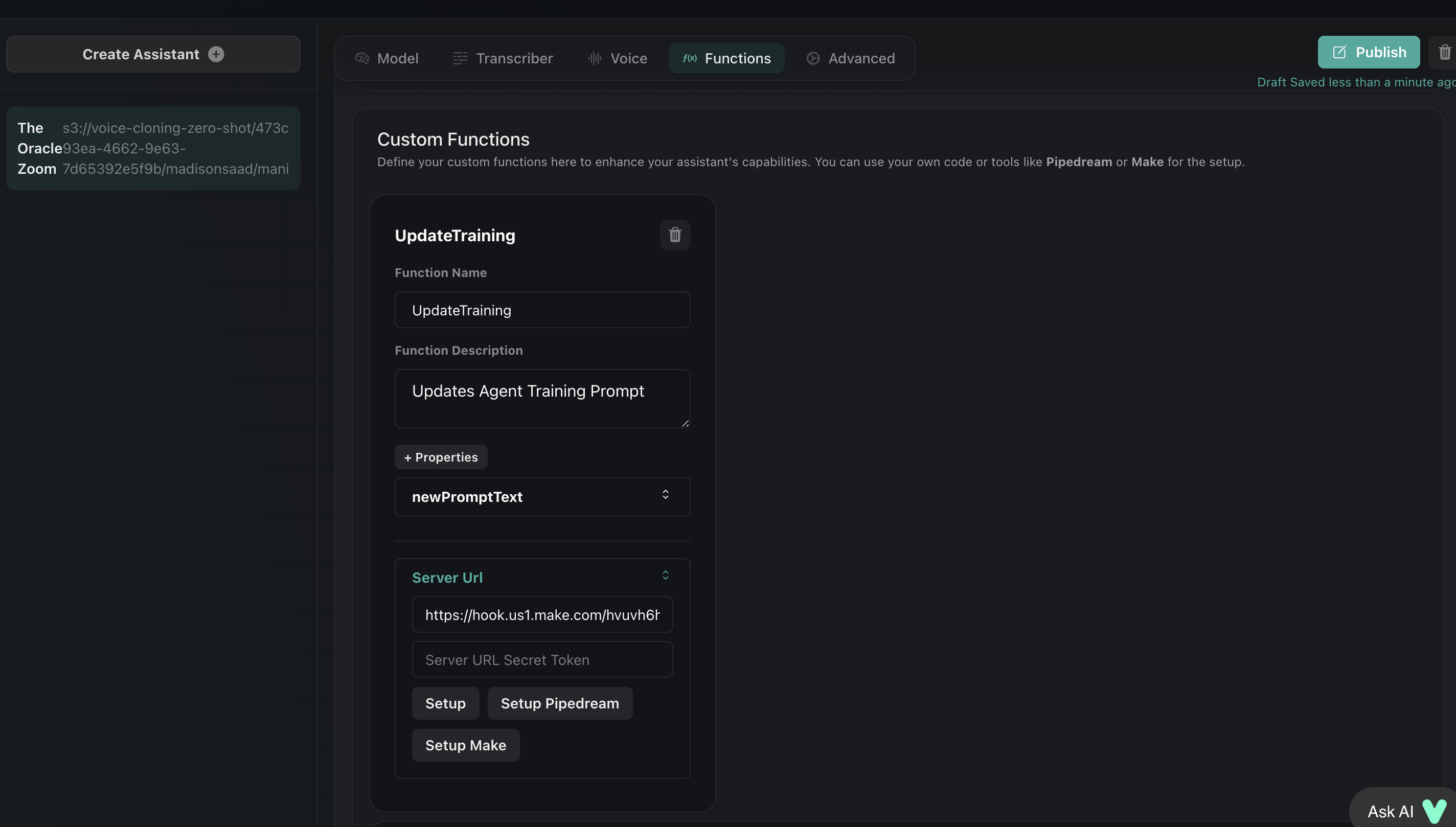
Task: Click the Setup Make button
Action: pyautogui.click(x=465, y=745)
